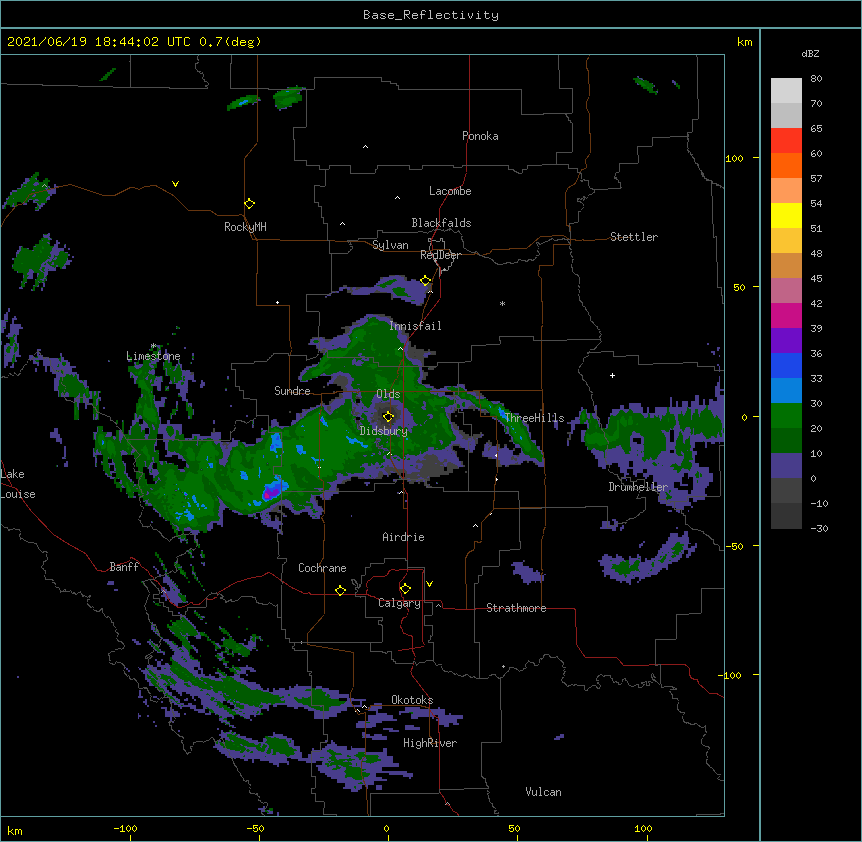Click the yellow diamond marker above the RockyMH label
Image resolution: width=862 pixels, height=842 pixels.
(249, 204)
